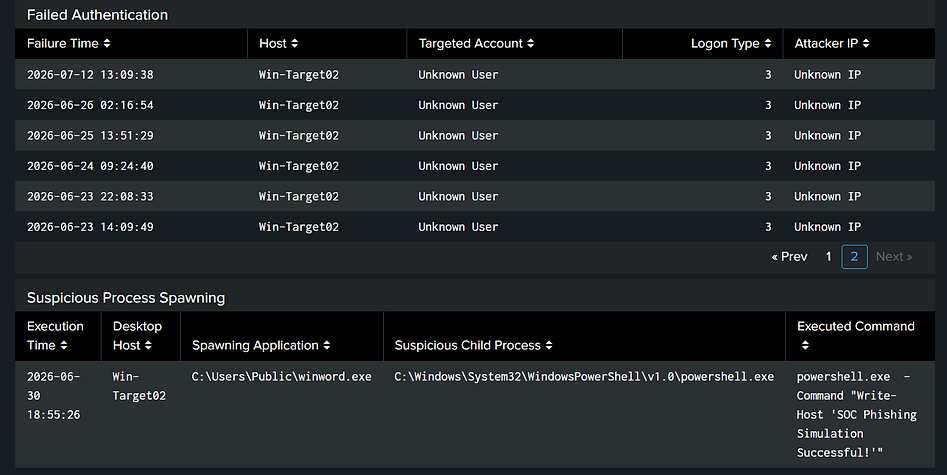The image size is (947, 475).
Task: Sort by Executed Command column
Action: [x=804, y=345]
